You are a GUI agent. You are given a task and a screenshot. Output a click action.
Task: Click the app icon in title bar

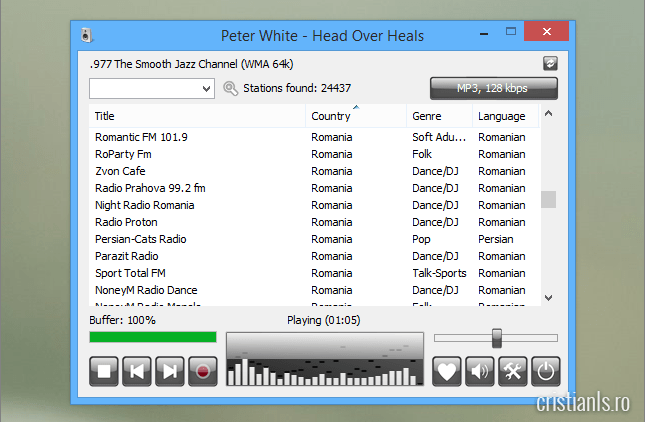coord(87,36)
